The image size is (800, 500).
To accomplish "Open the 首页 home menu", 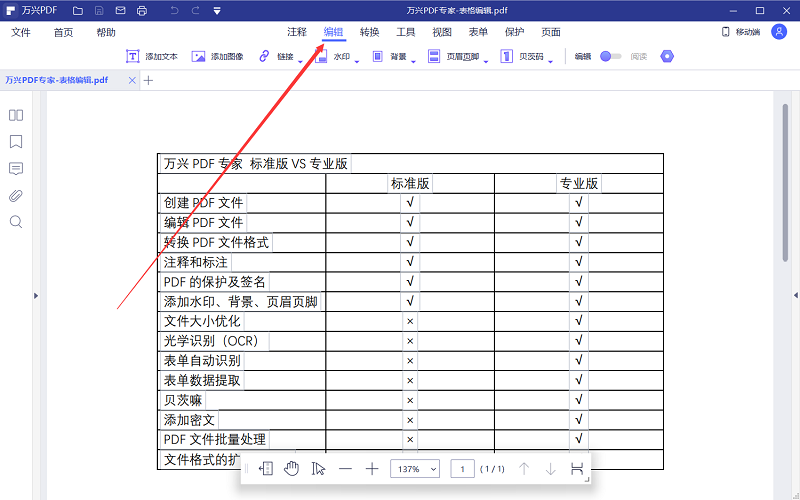I will 63,32.
